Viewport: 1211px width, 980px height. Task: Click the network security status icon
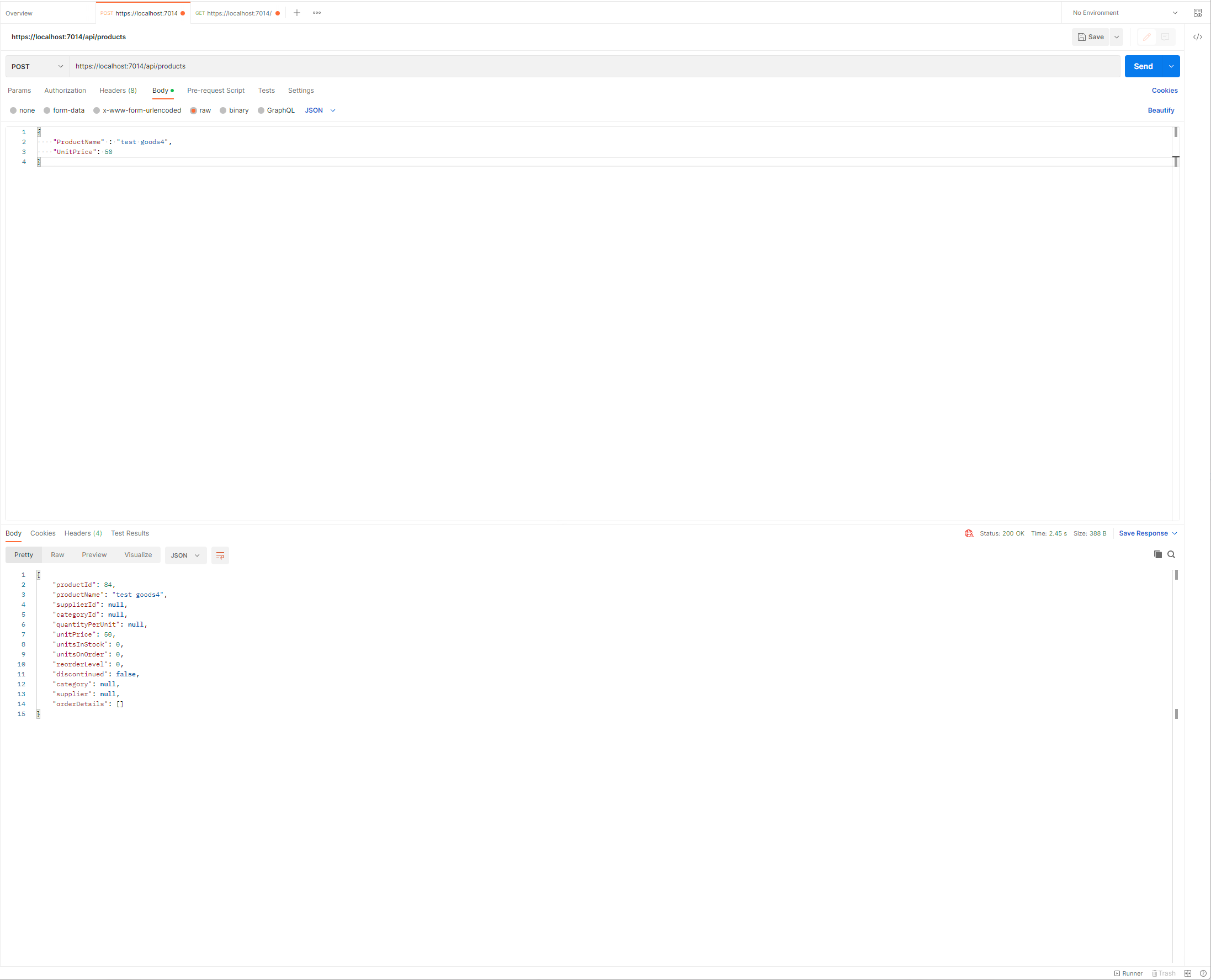969,533
